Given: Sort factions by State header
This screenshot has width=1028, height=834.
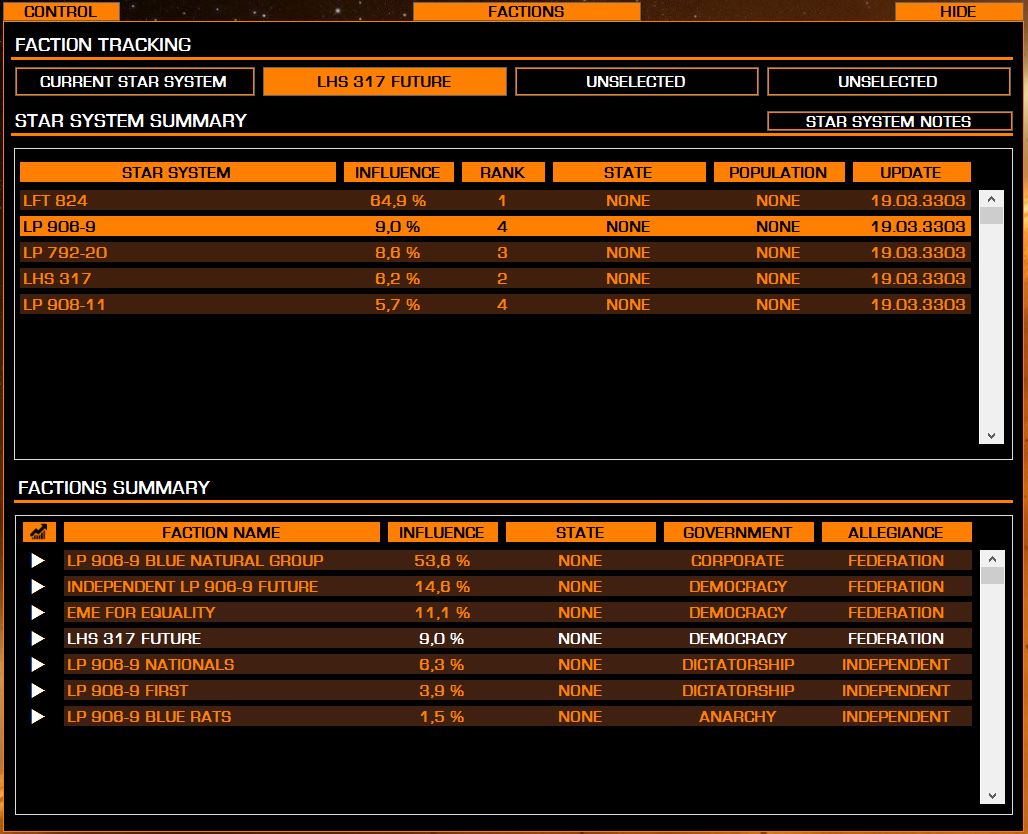Looking at the screenshot, I should [580, 532].
